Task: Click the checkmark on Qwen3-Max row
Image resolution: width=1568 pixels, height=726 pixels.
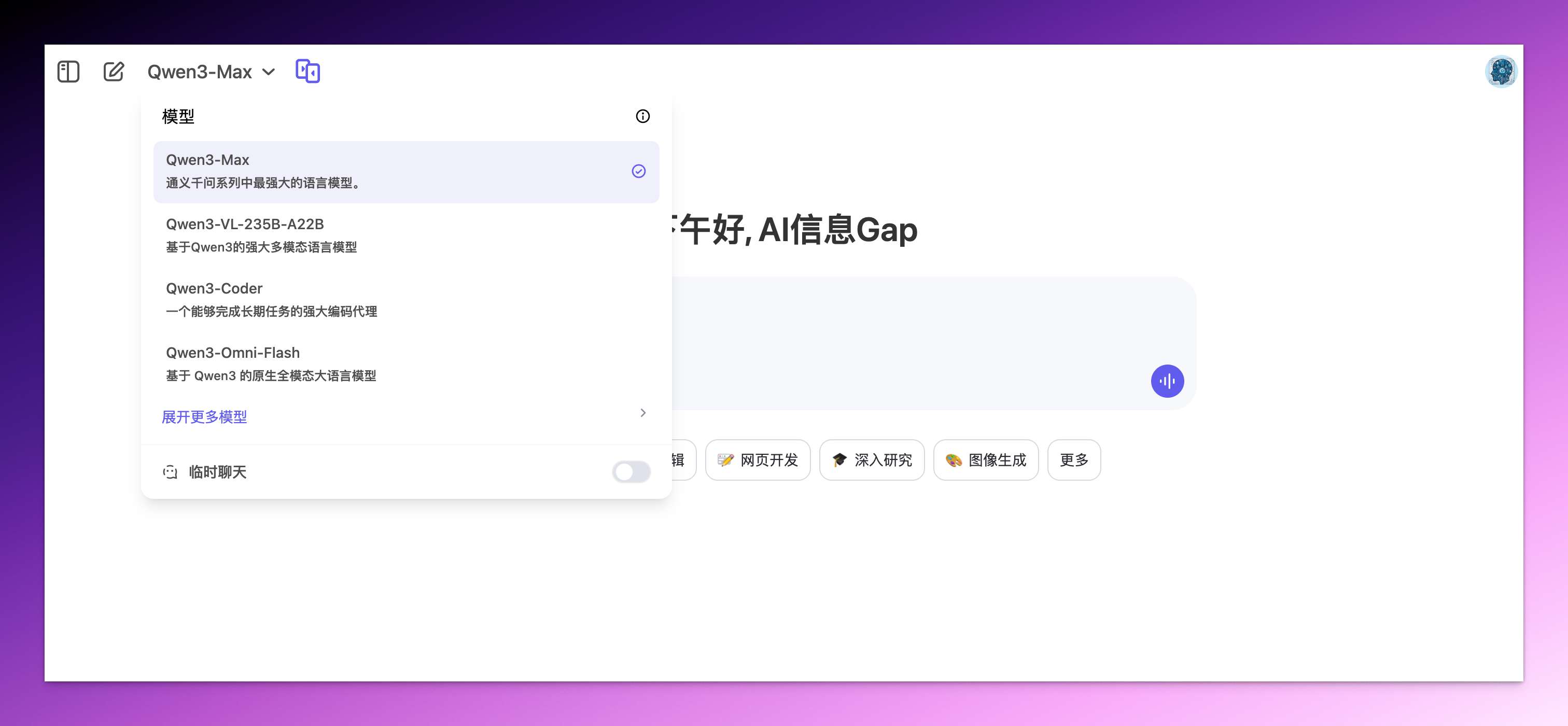Action: pyautogui.click(x=638, y=171)
